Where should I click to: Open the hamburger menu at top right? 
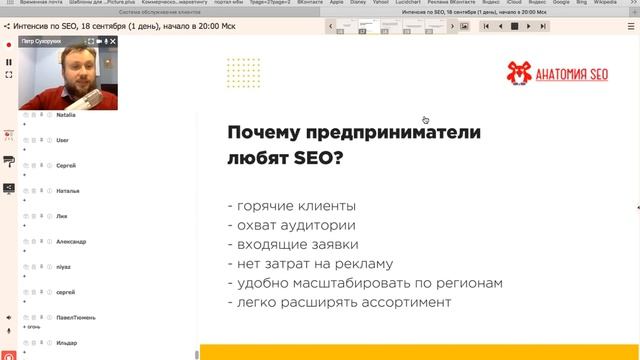631,27
